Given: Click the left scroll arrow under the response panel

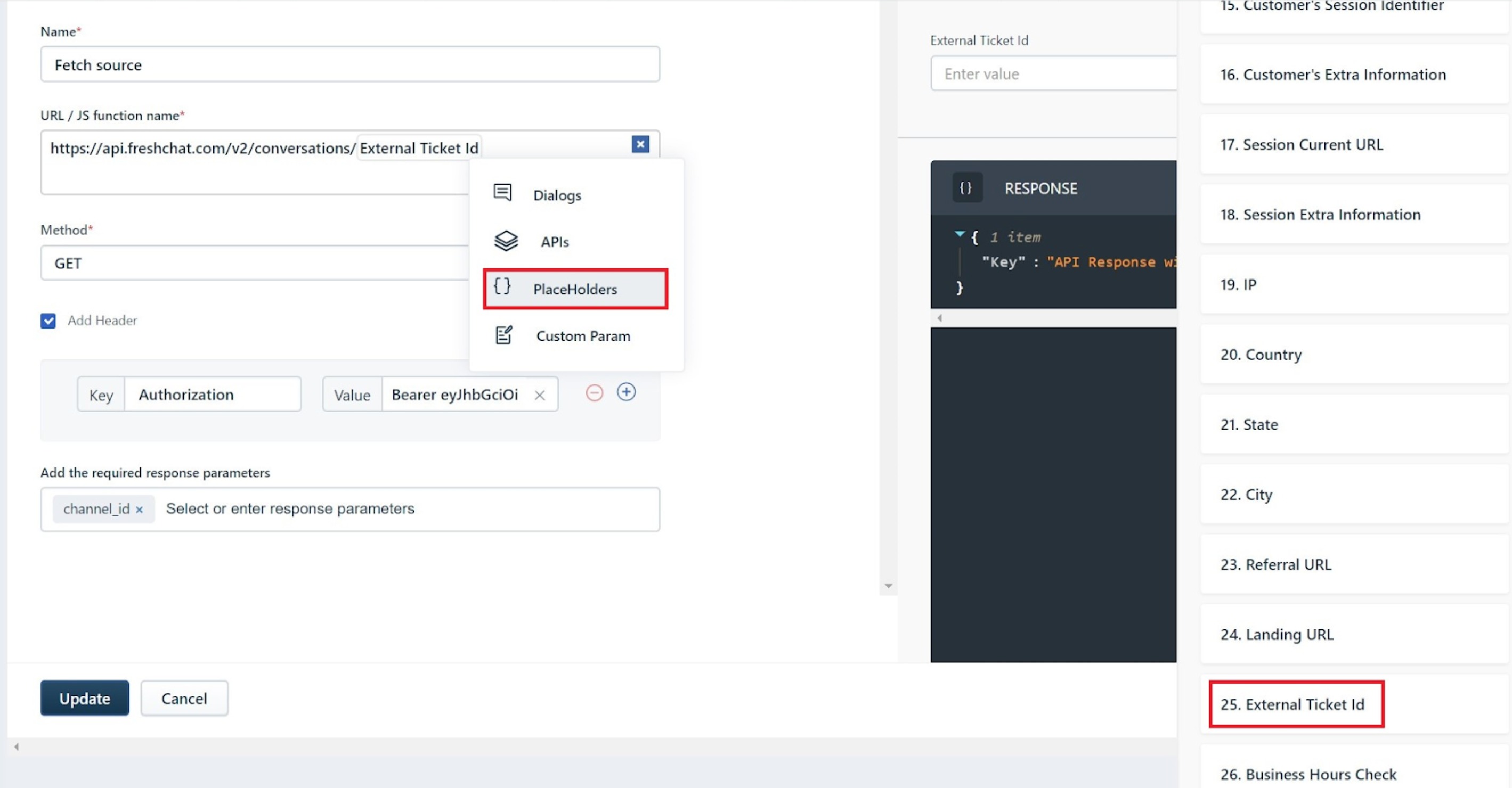Looking at the screenshot, I should [x=939, y=317].
